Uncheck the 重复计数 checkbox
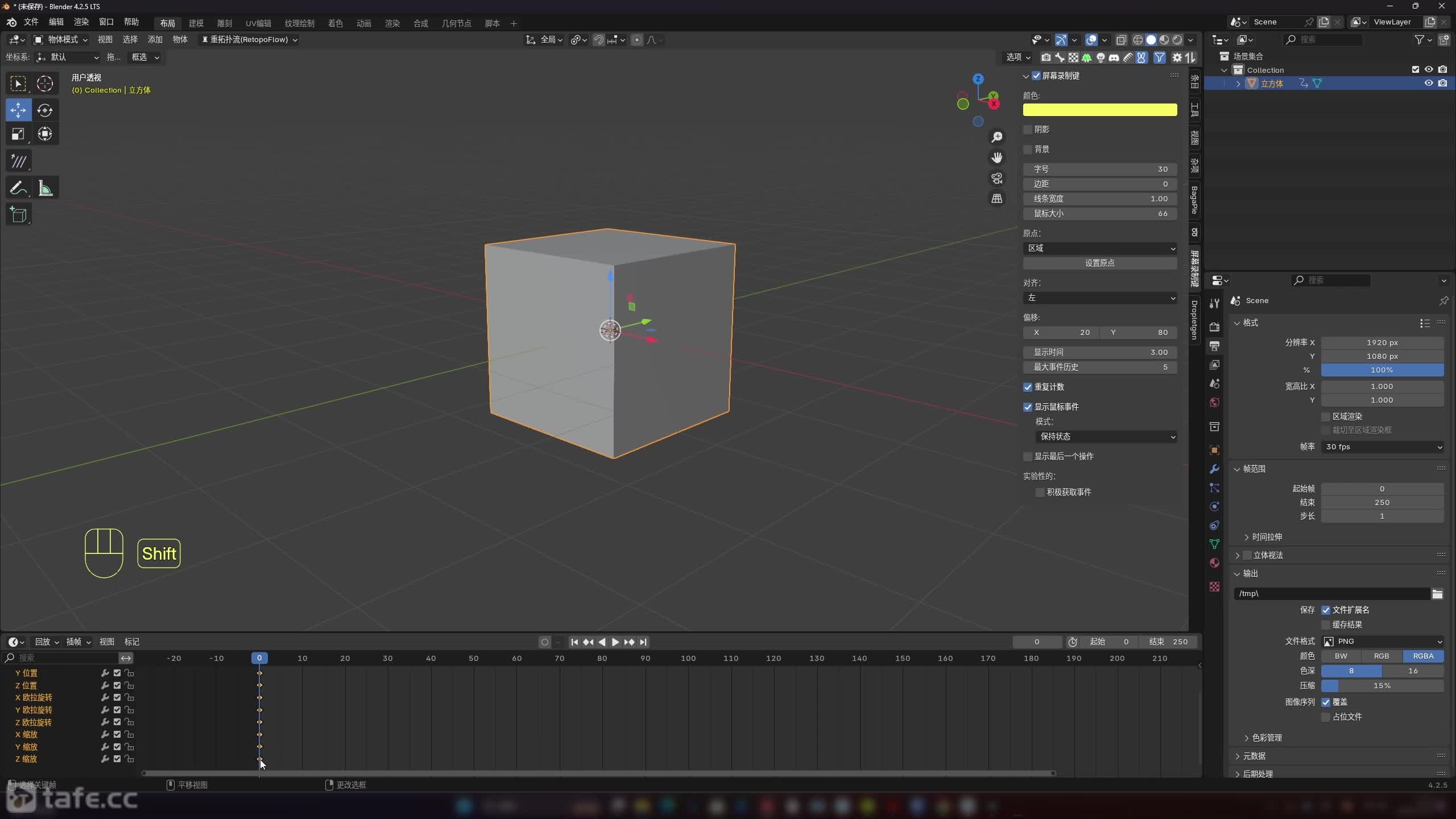 [x=1027, y=387]
